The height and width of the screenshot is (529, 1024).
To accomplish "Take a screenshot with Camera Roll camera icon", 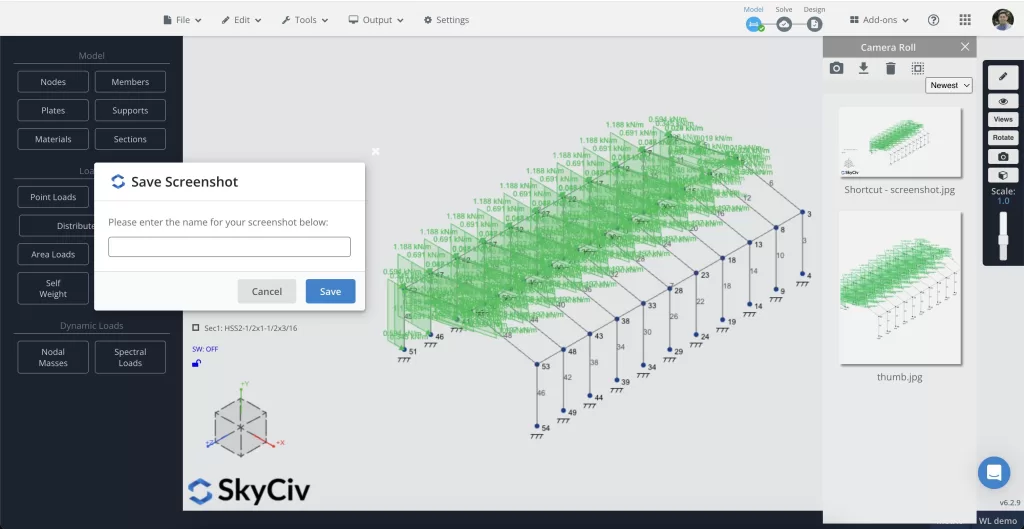I will coord(836,68).
